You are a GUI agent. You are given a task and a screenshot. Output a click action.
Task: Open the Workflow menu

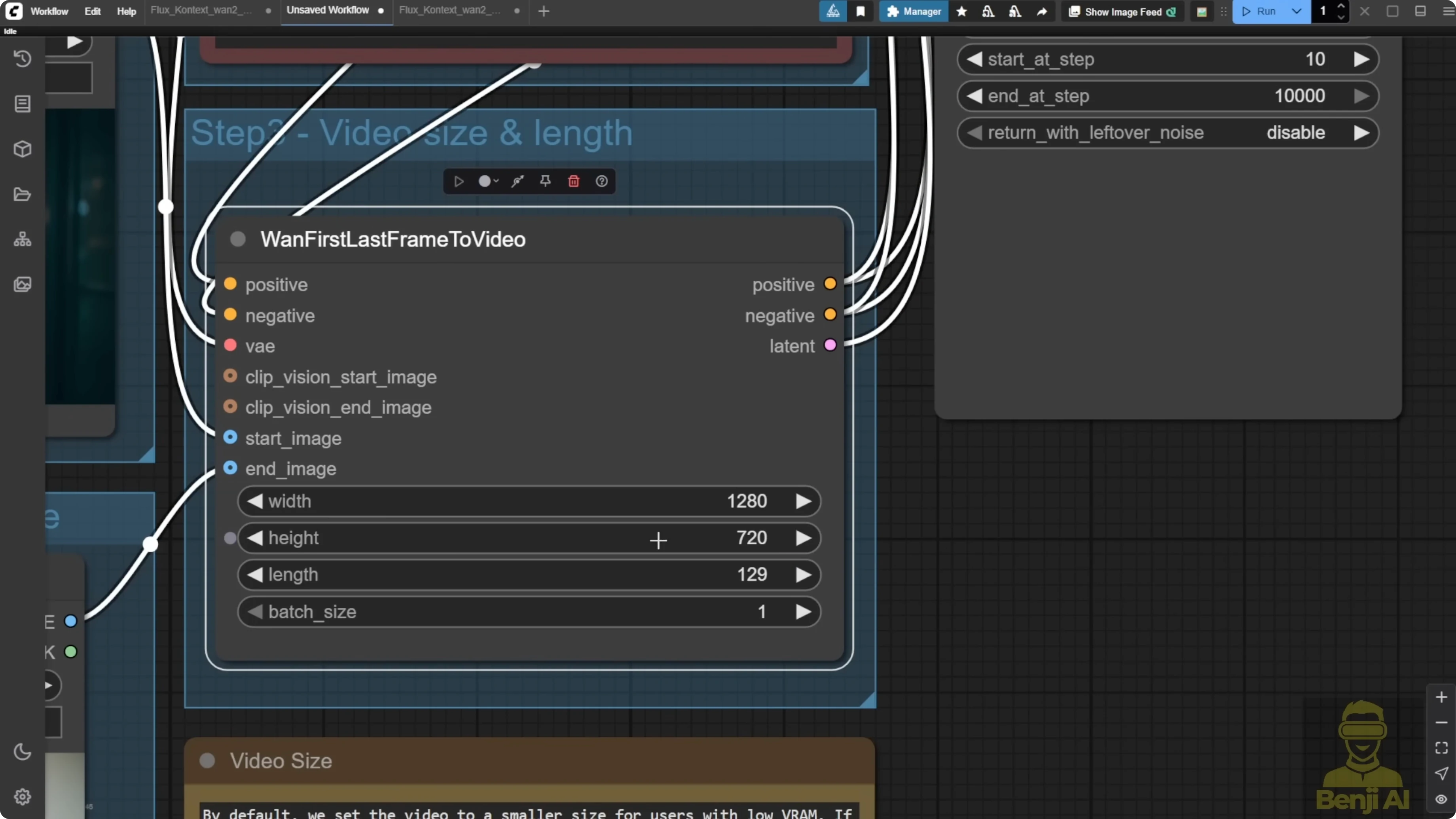[x=49, y=11]
